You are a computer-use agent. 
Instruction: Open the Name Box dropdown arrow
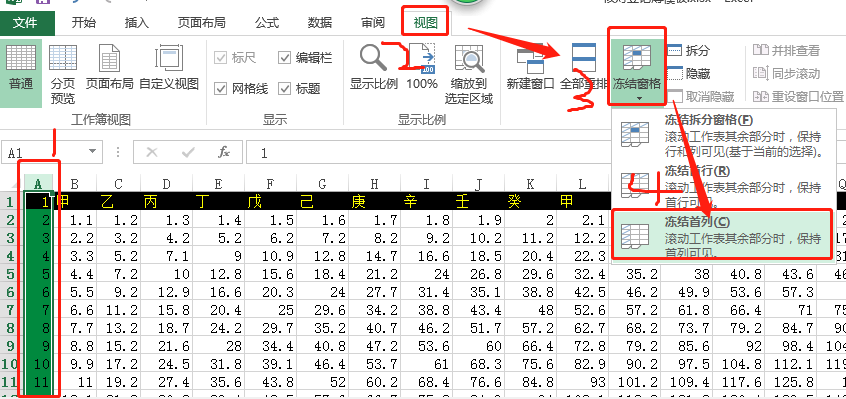pyautogui.click(x=92, y=152)
